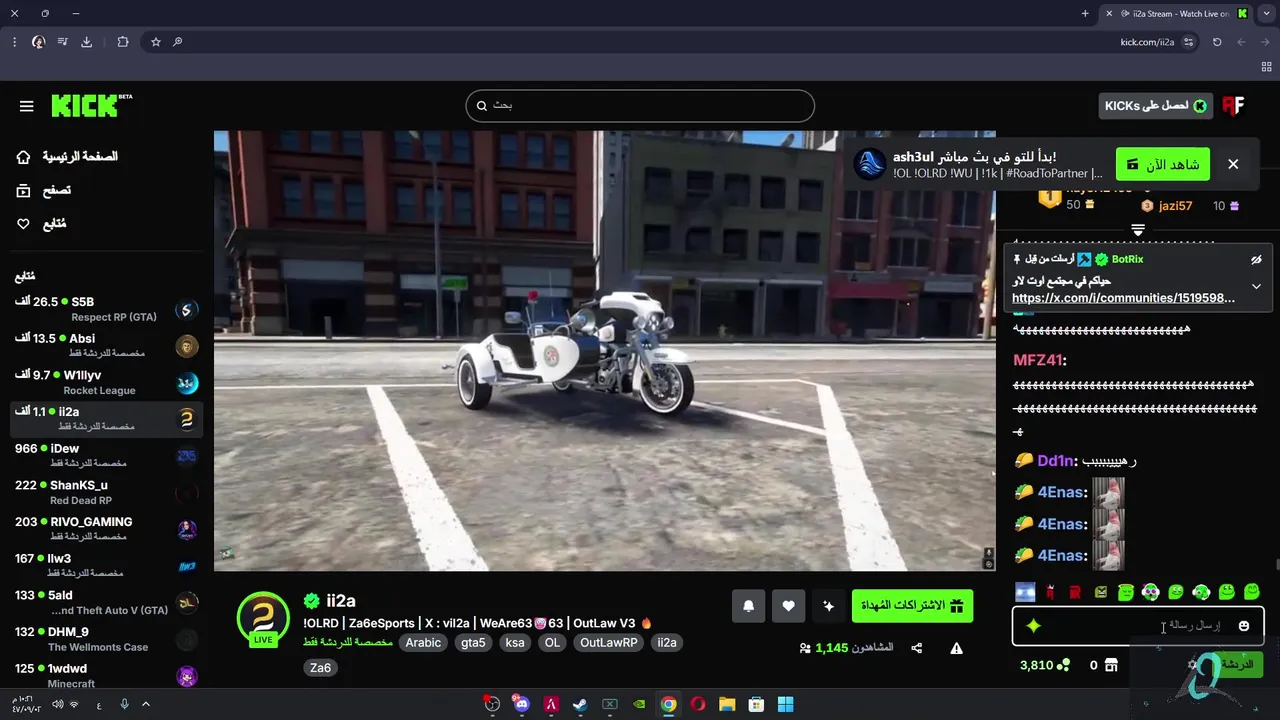Click the search magnifier in the Kick search bar
The width and height of the screenshot is (1280, 720).
[481, 106]
